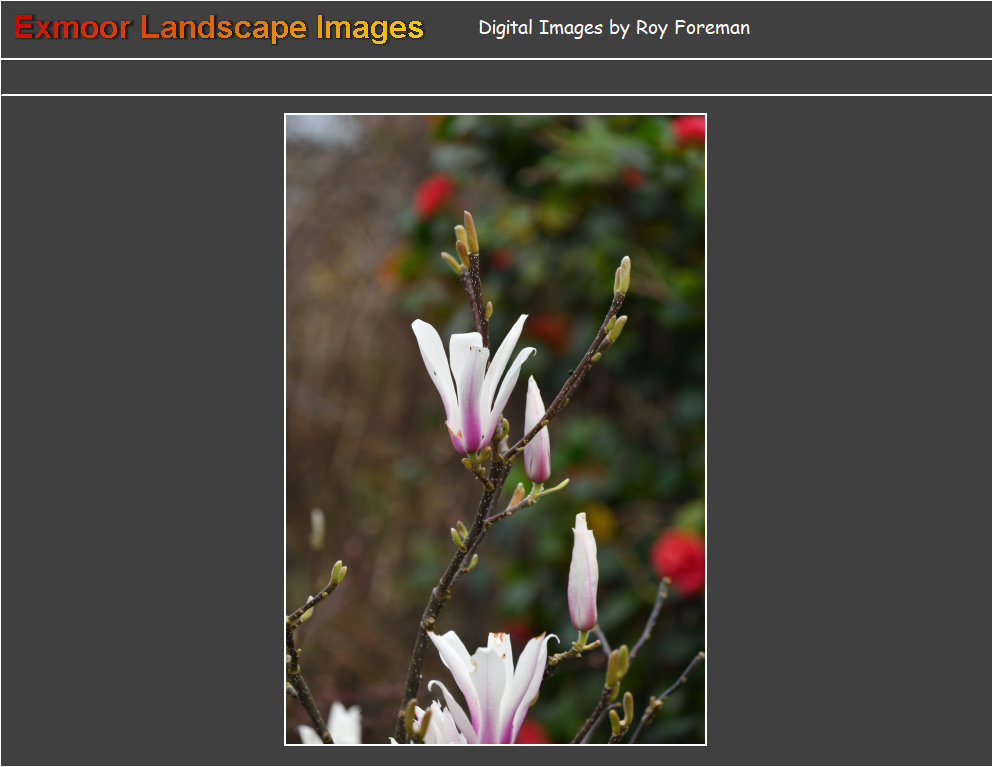
Task: Click the empty navigation strip below the header
Action: pyautogui.click(x=496, y=77)
